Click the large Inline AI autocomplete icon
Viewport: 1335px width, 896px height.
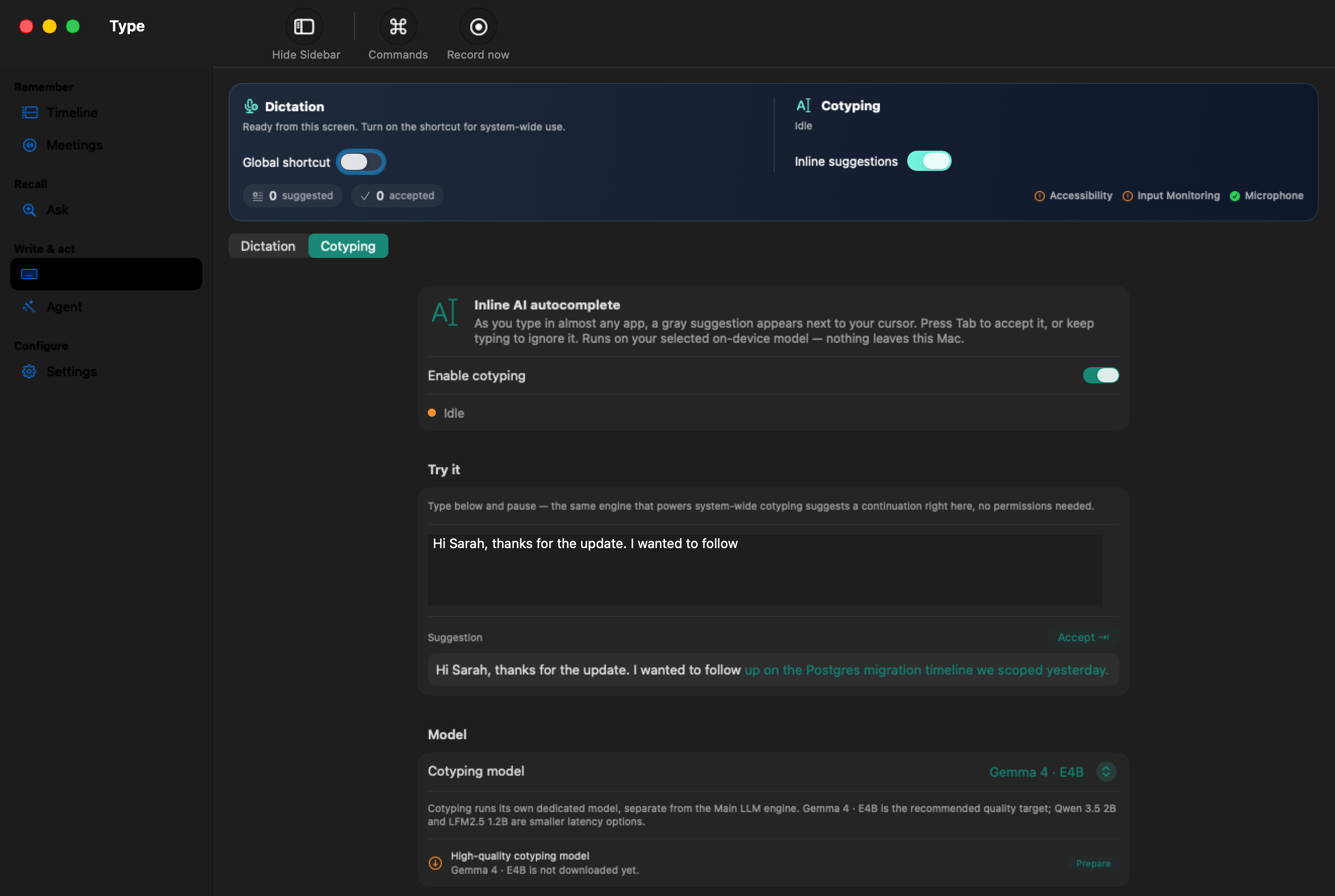coord(444,312)
